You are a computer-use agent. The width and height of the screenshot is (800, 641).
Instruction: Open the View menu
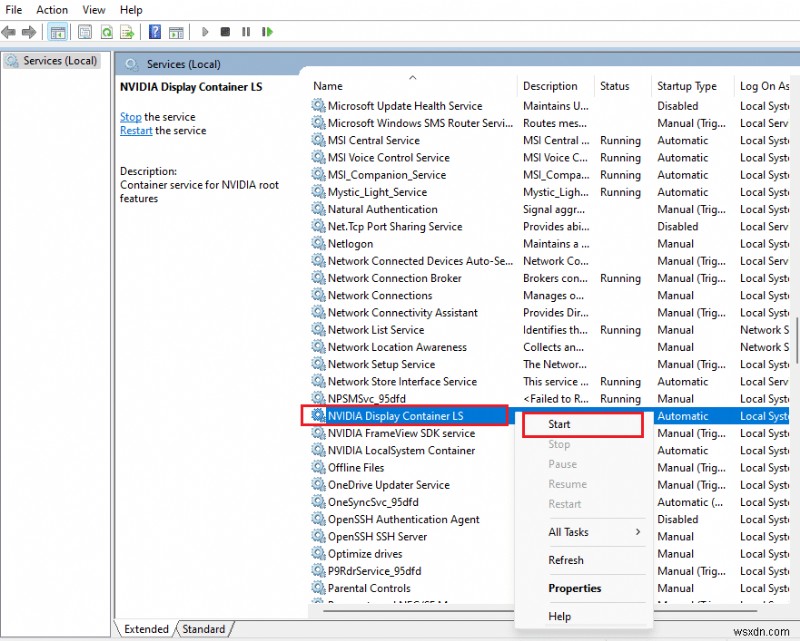tap(94, 10)
